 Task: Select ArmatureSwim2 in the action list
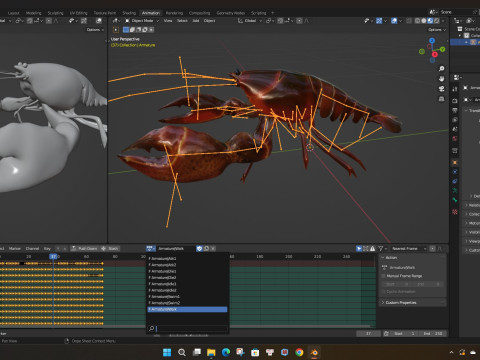point(187,303)
